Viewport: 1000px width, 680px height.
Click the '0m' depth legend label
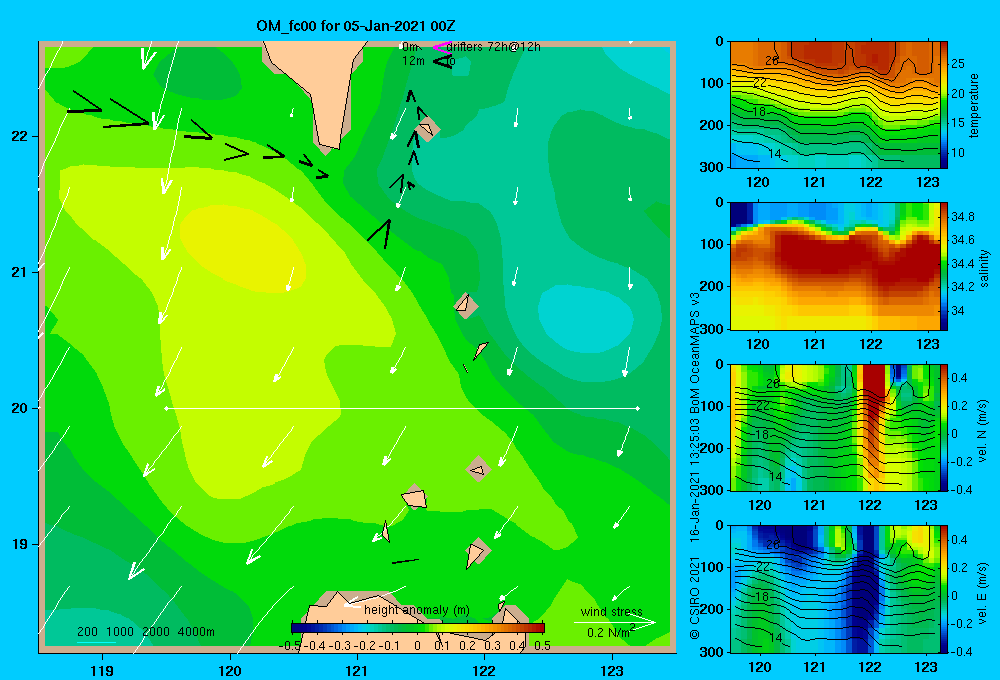[410, 47]
